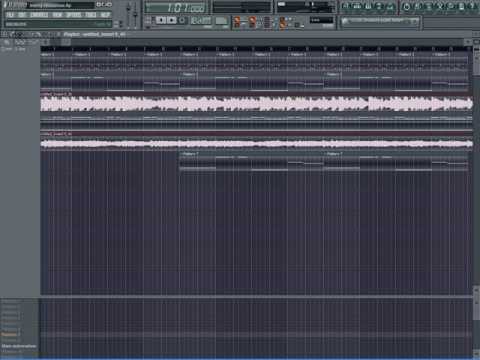Click the third shortcut icon in the view panel
480x360 pixels.
pyautogui.click(x=368, y=6)
